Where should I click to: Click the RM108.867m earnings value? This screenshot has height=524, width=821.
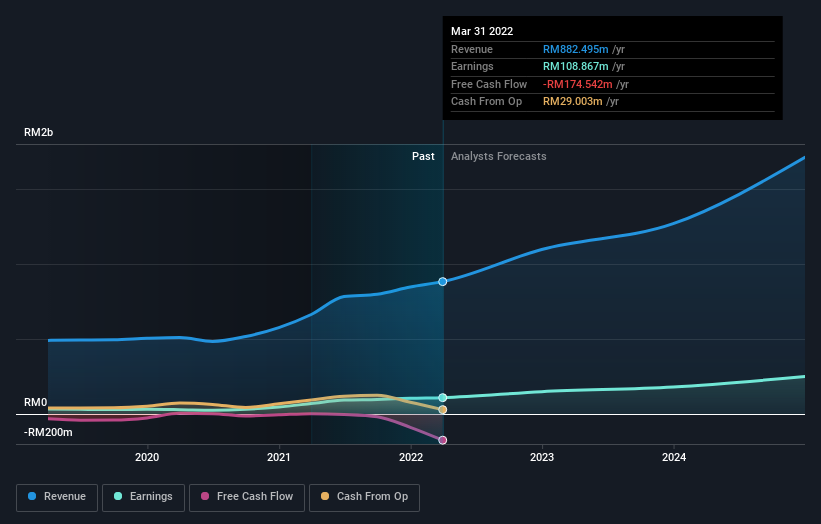point(575,66)
